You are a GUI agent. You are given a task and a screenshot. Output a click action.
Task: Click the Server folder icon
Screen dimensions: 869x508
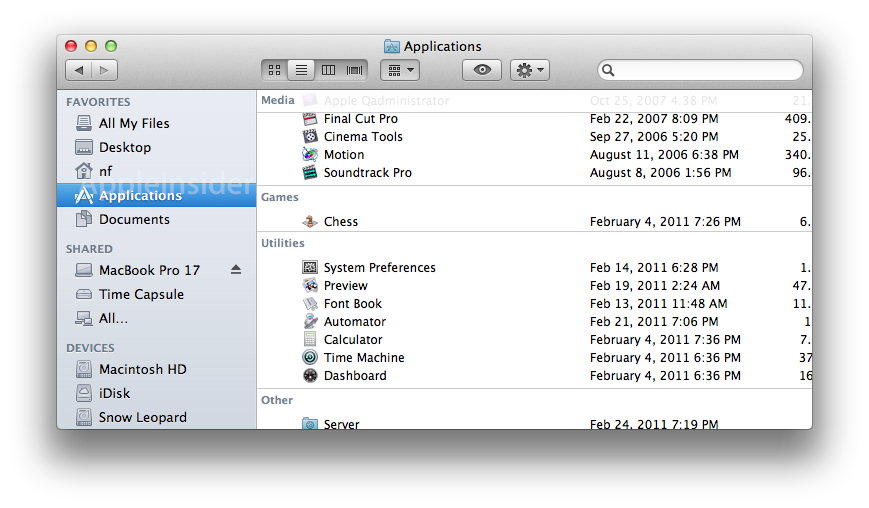point(310,424)
